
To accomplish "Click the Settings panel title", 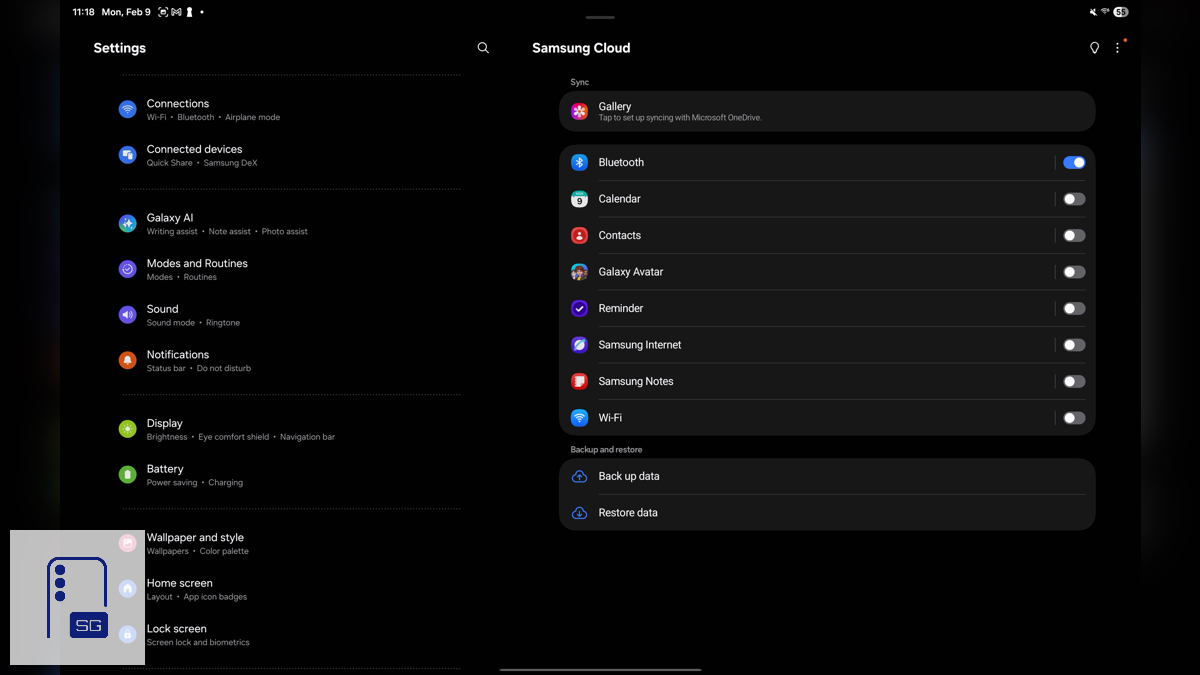I will tap(120, 48).
